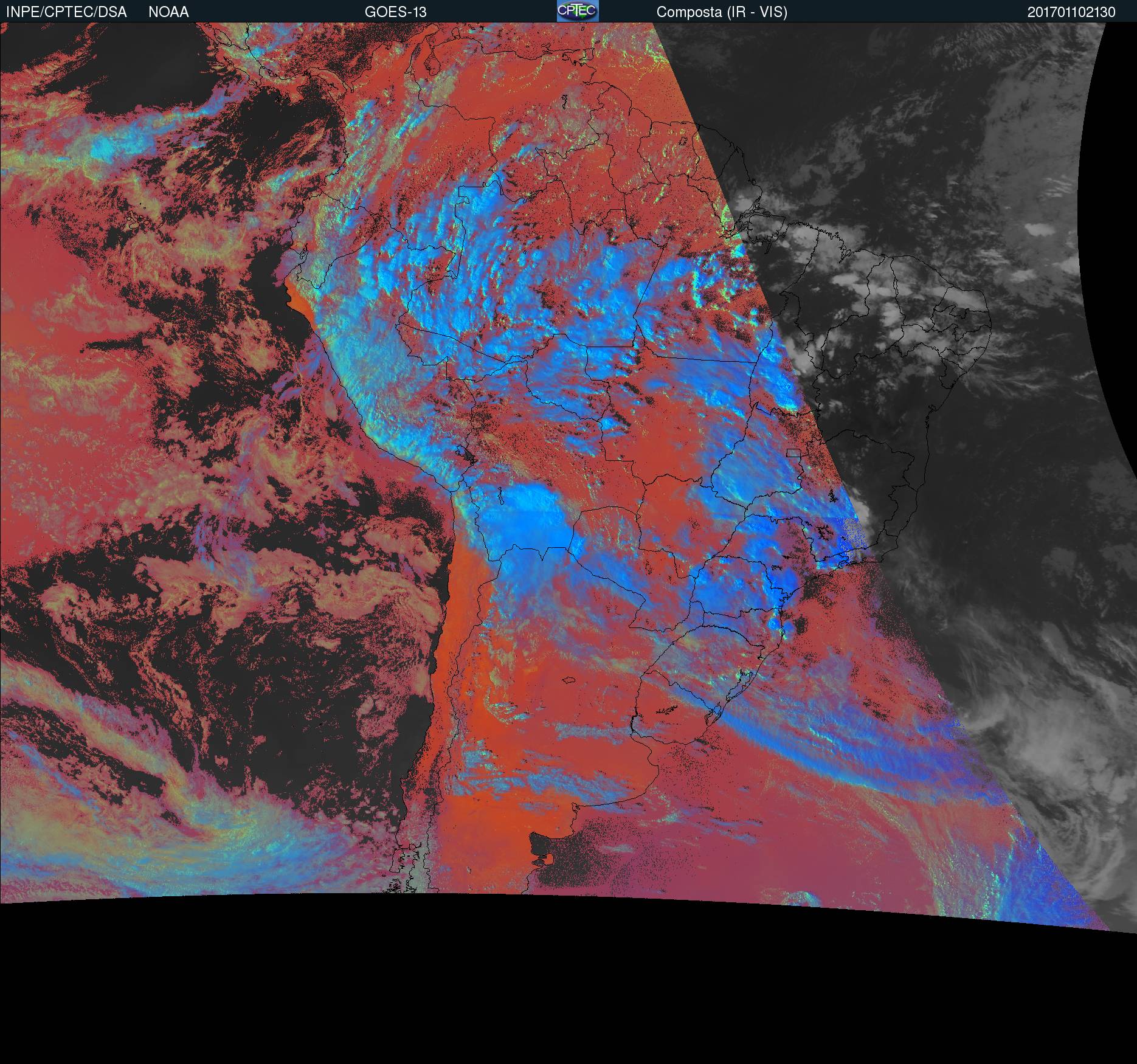
Task: Click the Composta (IR - VIS) title
Action: tap(722, 12)
